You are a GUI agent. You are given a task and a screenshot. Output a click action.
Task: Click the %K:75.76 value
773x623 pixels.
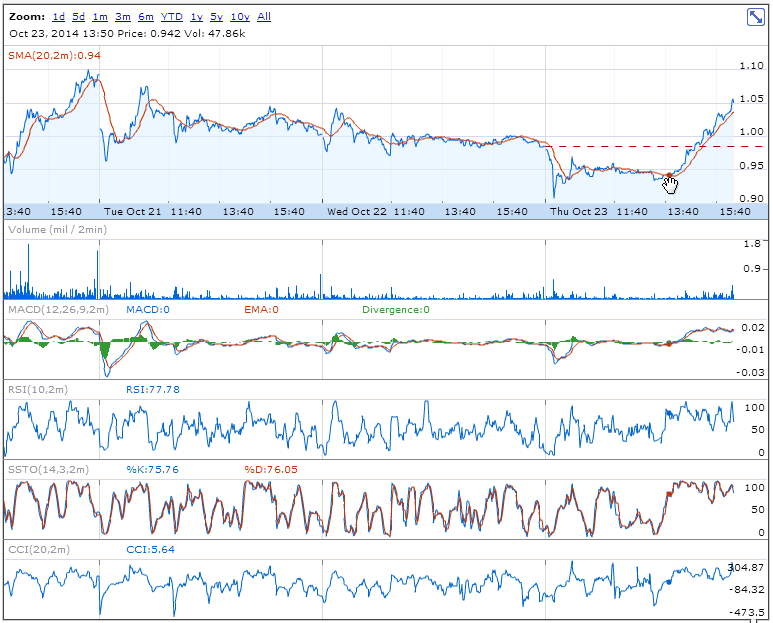click(152, 469)
